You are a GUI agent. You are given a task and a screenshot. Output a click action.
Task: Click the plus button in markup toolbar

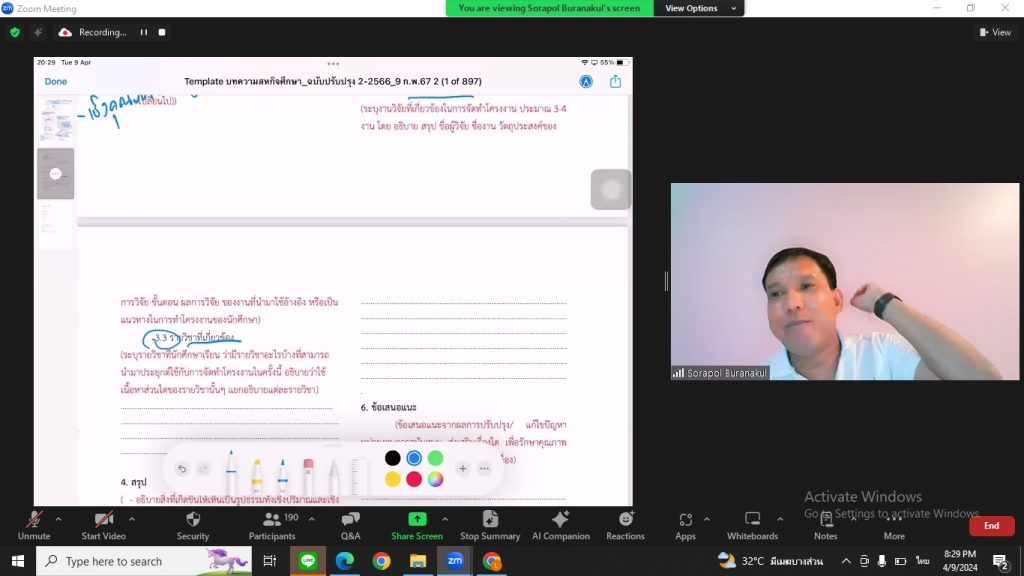tap(462, 468)
